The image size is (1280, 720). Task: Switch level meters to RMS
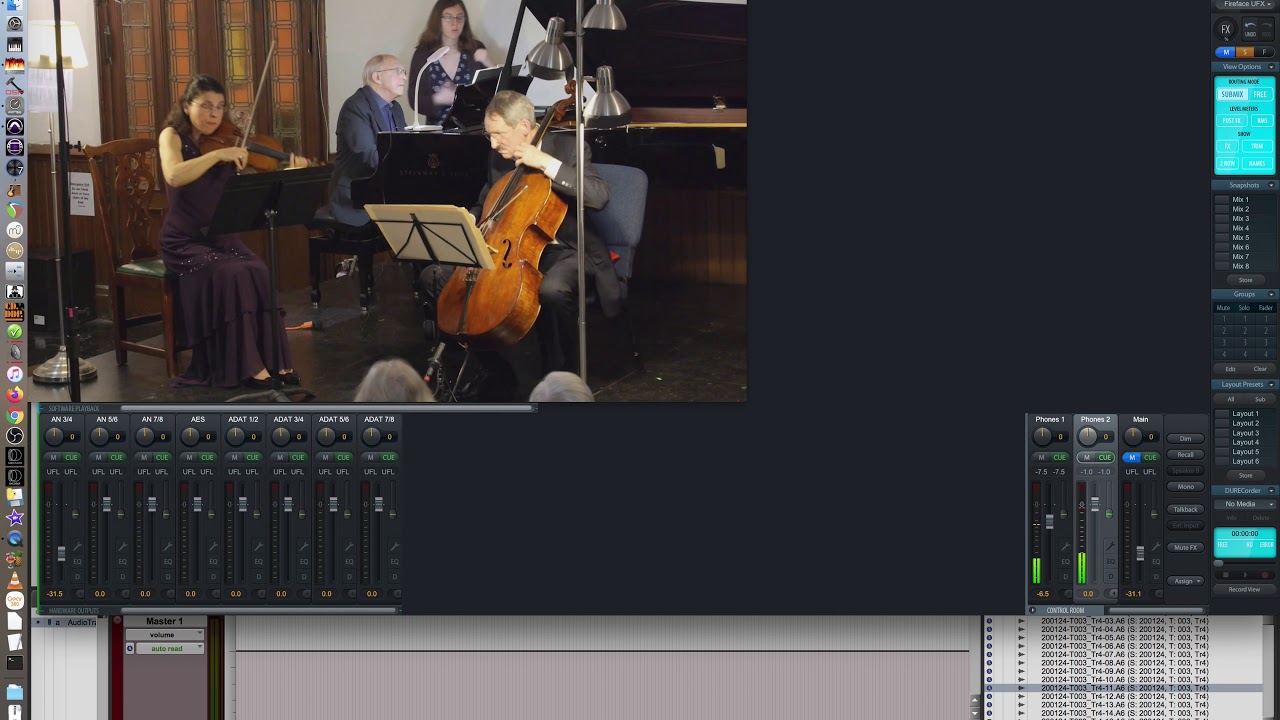pyautogui.click(x=1261, y=120)
